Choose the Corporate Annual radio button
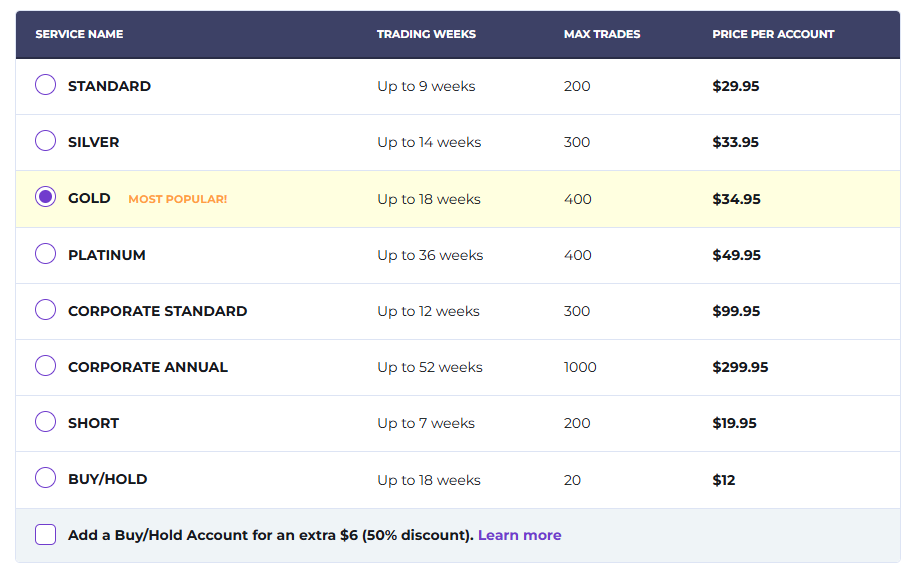913x578 pixels. (x=45, y=366)
